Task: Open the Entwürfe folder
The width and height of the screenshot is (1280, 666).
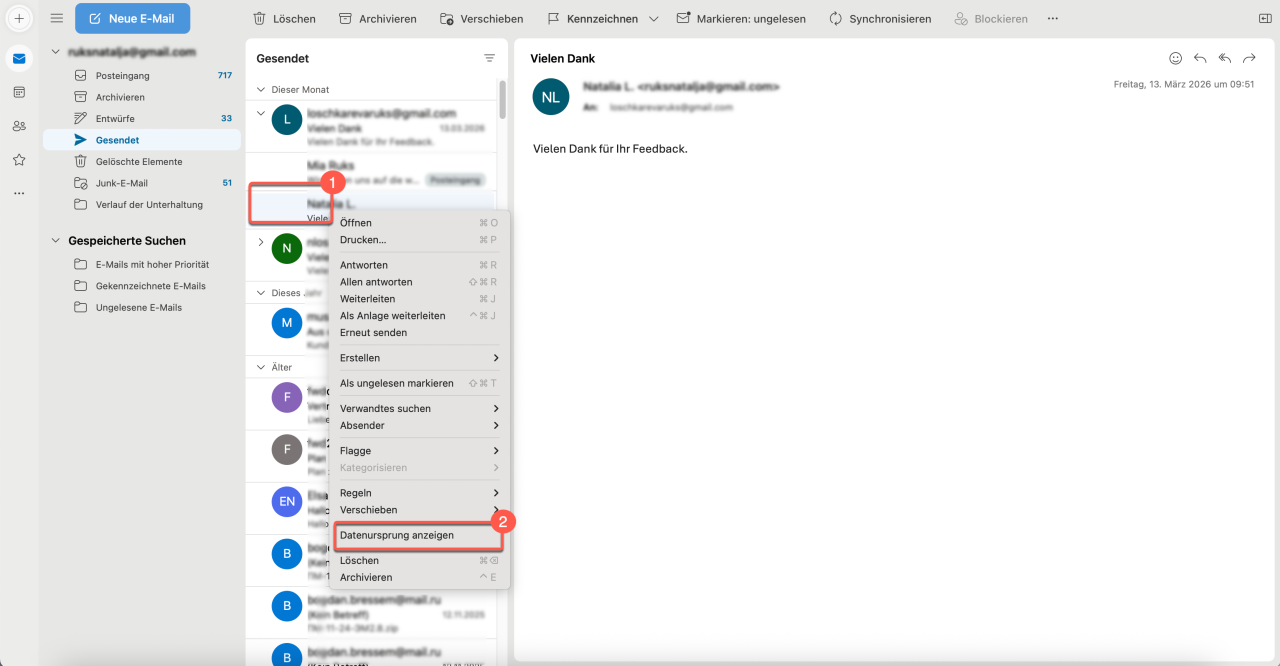Action: coord(142,118)
